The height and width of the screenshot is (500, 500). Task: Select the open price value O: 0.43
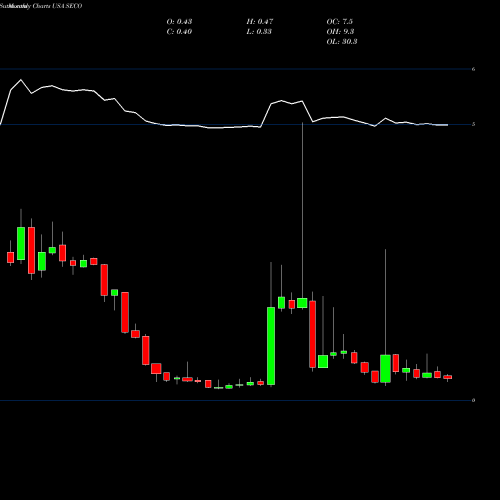pyautogui.click(x=179, y=22)
